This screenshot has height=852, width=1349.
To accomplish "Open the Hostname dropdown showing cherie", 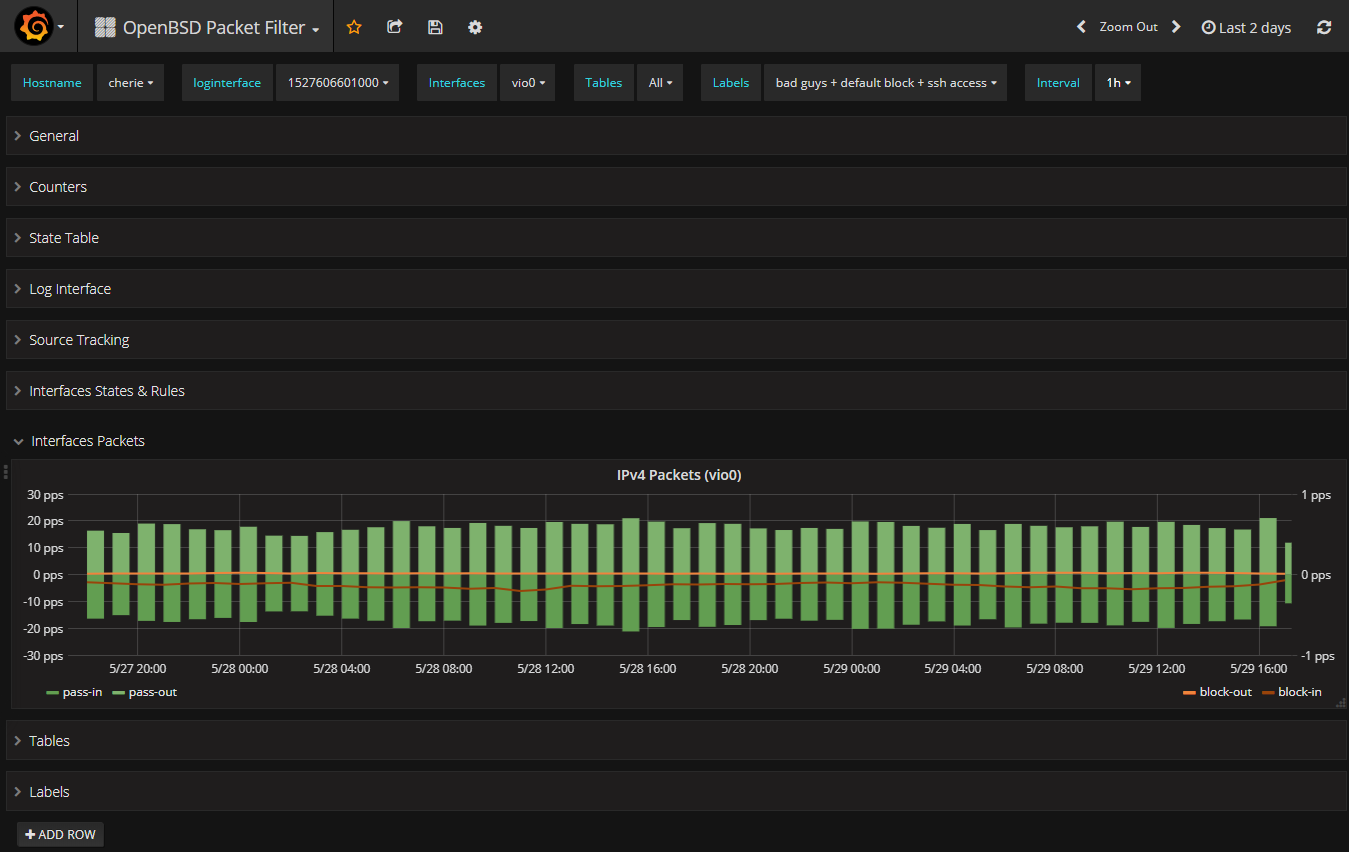I will [131, 83].
